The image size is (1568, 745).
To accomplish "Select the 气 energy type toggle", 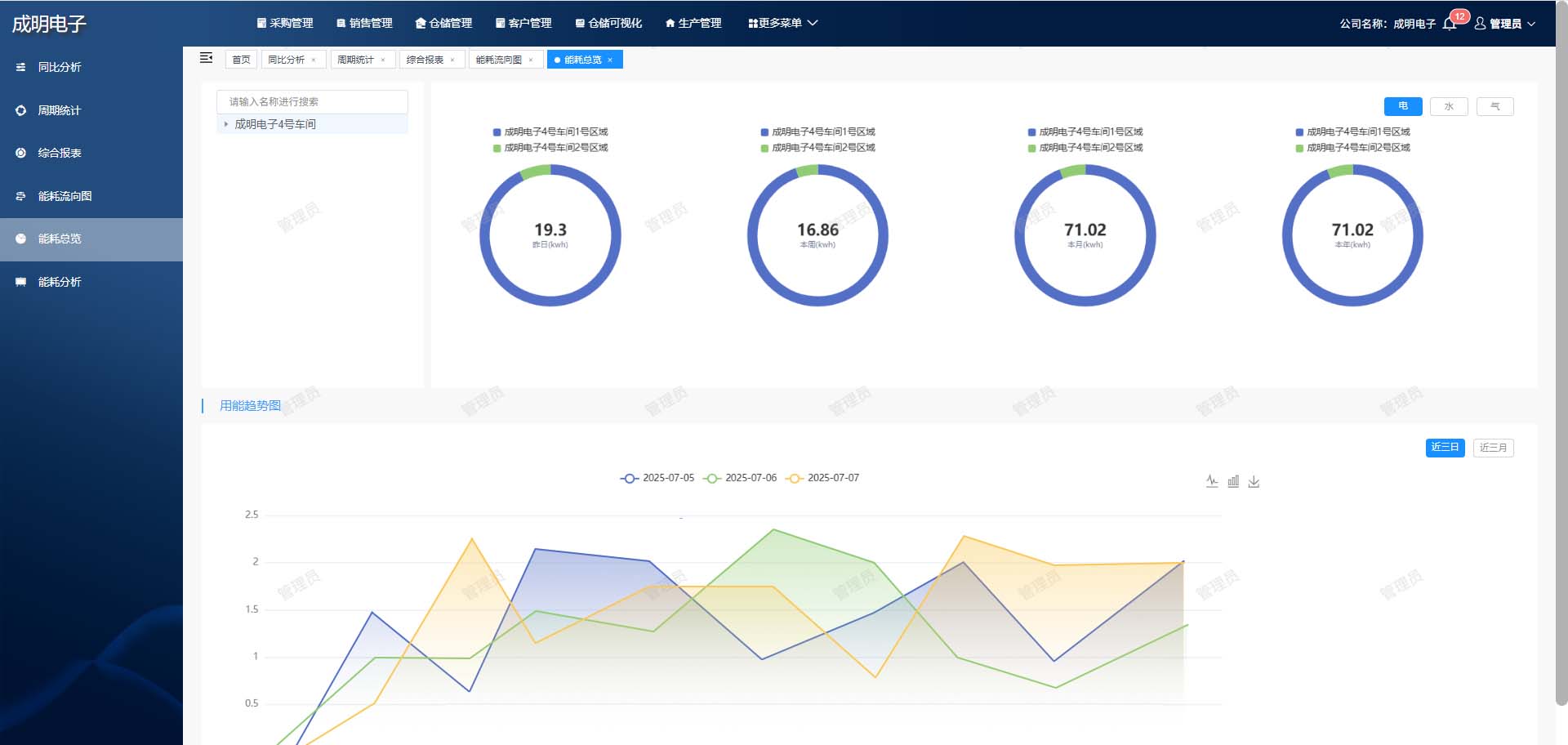I will [x=1494, y=106].
